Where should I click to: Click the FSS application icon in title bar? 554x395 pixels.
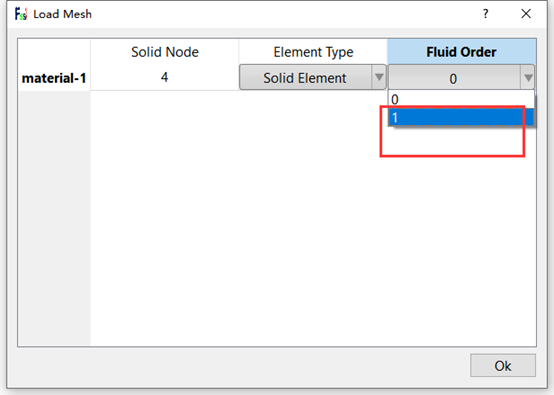tap(21, 14)
